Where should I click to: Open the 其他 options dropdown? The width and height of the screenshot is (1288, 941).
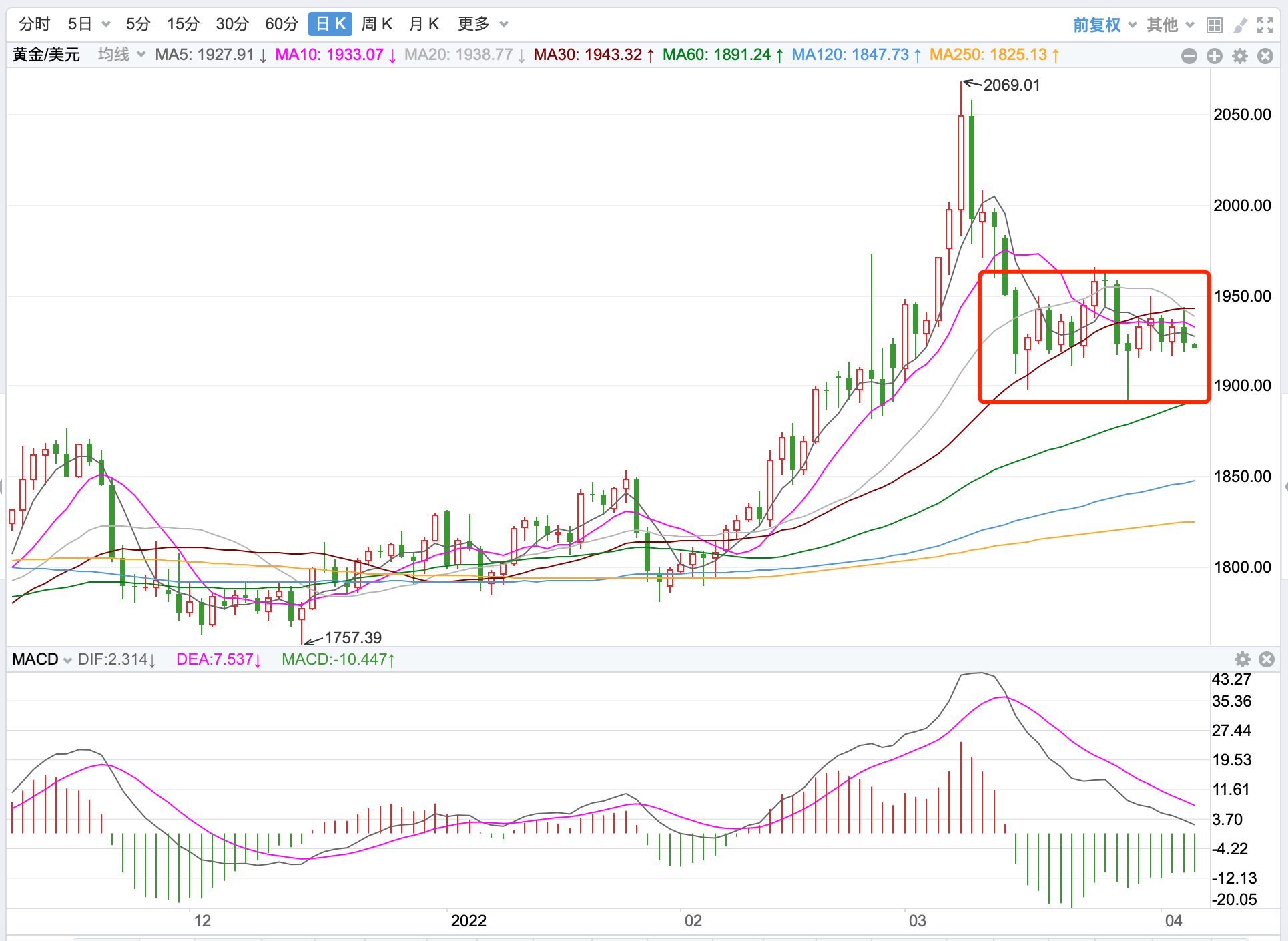pyautogui.click(x=1171, y=25)
